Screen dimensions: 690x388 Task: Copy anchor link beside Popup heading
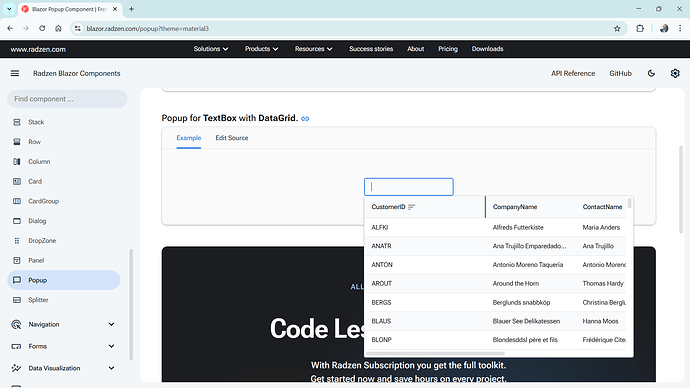coord(305,118)
